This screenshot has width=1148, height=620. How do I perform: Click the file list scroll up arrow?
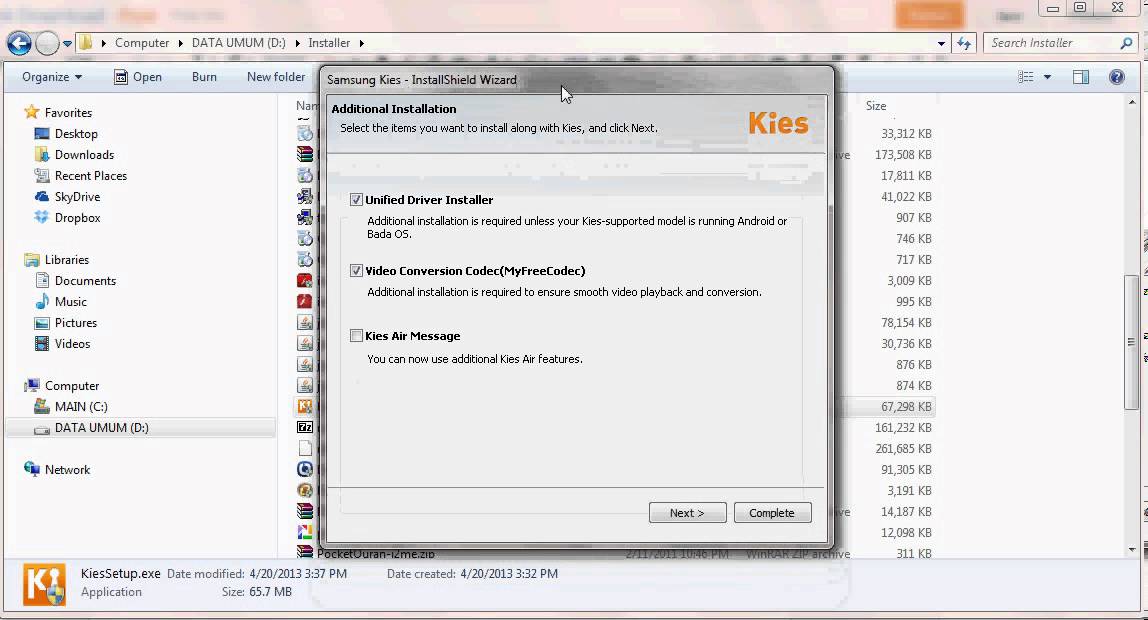point(1132,104)
